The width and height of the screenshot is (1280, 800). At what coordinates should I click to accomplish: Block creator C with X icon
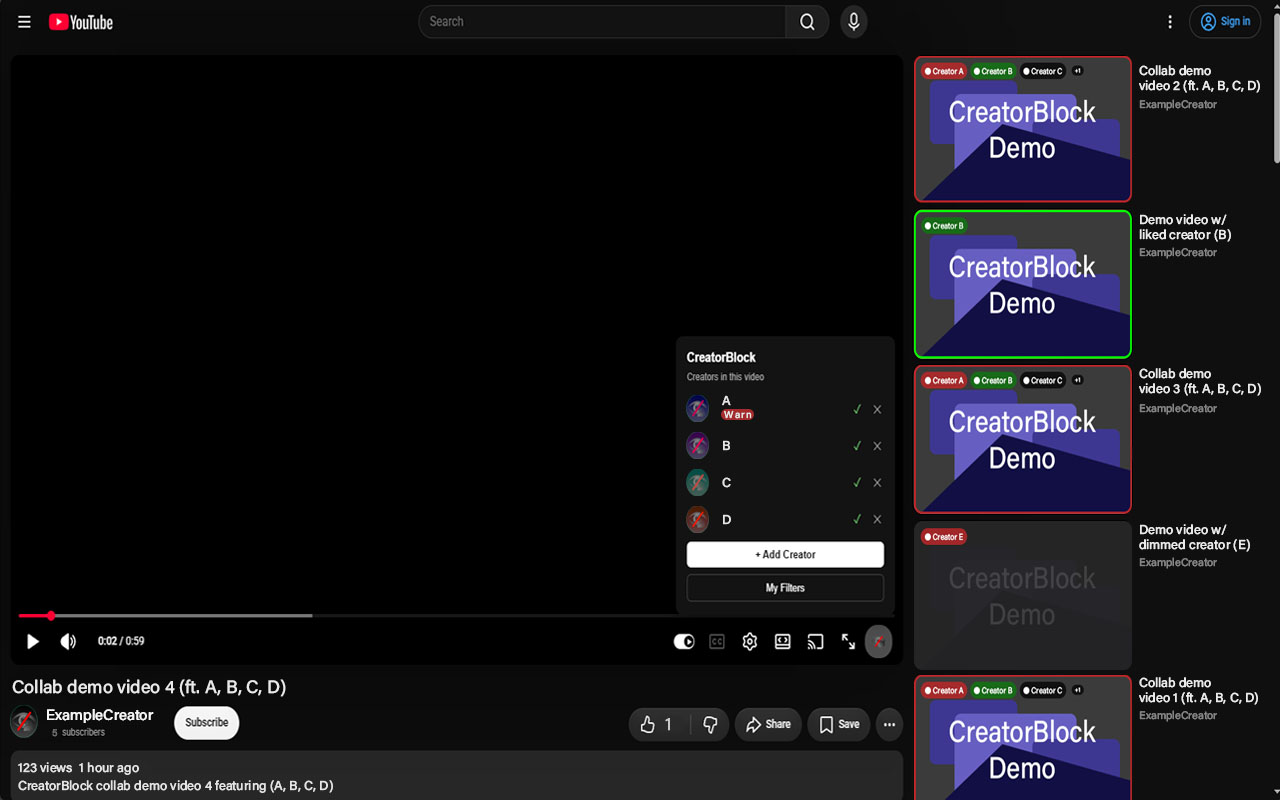coord(877,482)
